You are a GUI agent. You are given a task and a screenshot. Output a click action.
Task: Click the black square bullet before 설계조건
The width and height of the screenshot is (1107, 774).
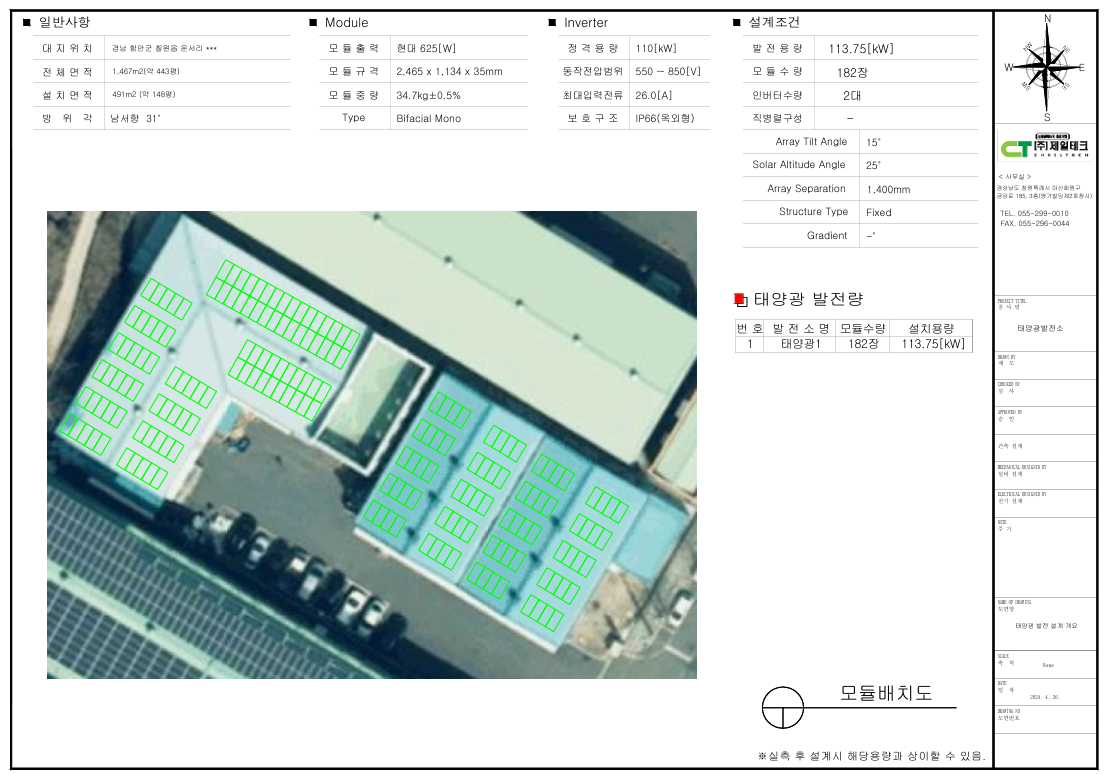pos(737,22)
